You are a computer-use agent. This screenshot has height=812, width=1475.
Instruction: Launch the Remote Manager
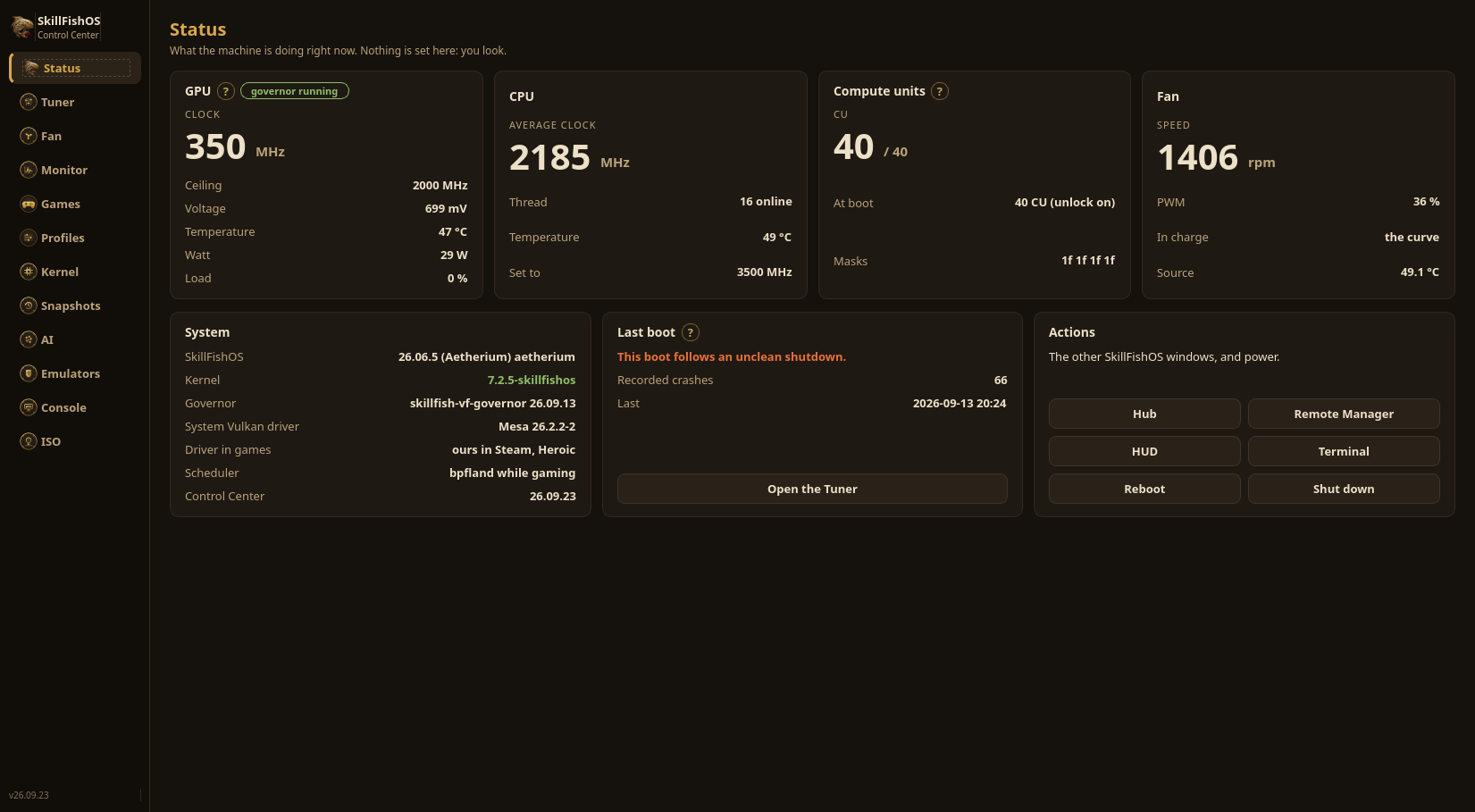(x=1344, y=414)
